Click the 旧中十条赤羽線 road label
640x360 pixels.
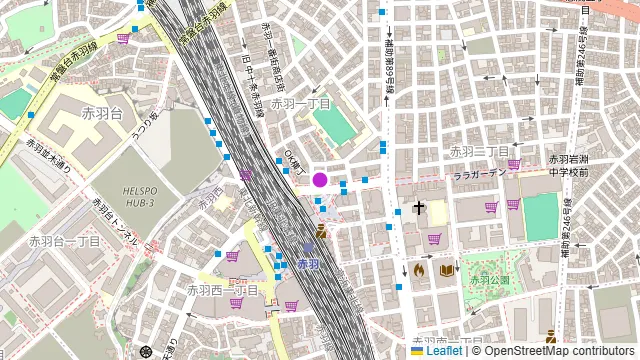point(253,87)
